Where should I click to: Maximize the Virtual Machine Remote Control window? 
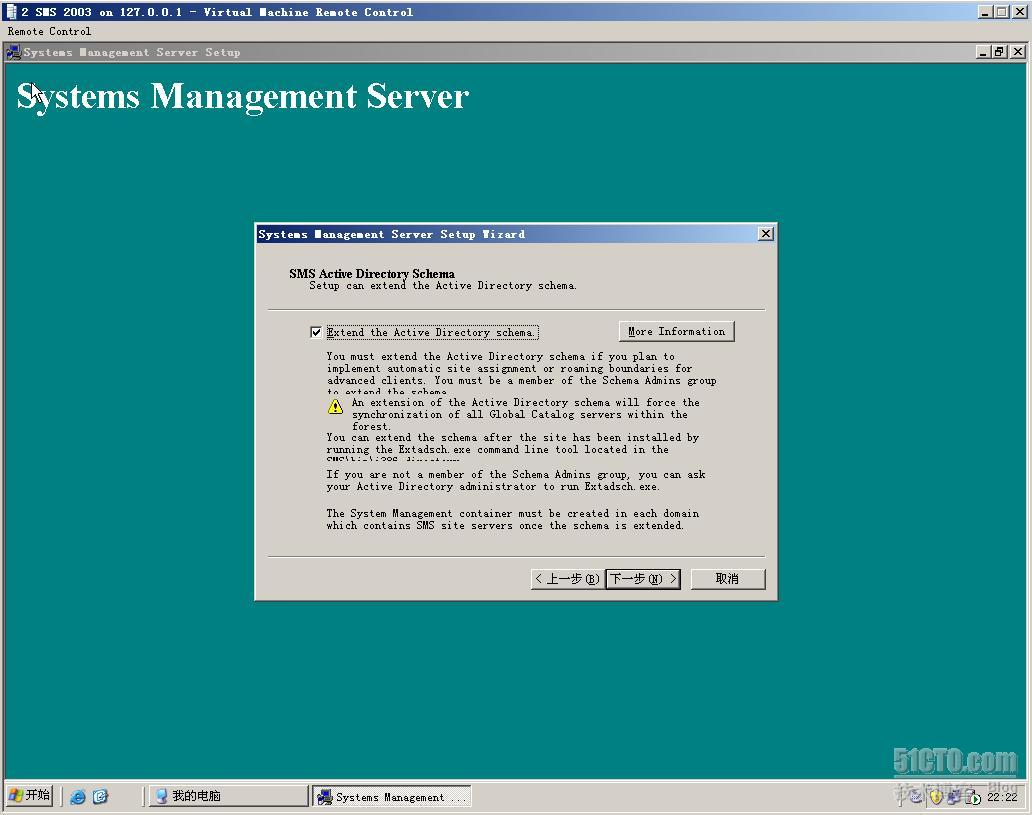tap(1002, 11)
